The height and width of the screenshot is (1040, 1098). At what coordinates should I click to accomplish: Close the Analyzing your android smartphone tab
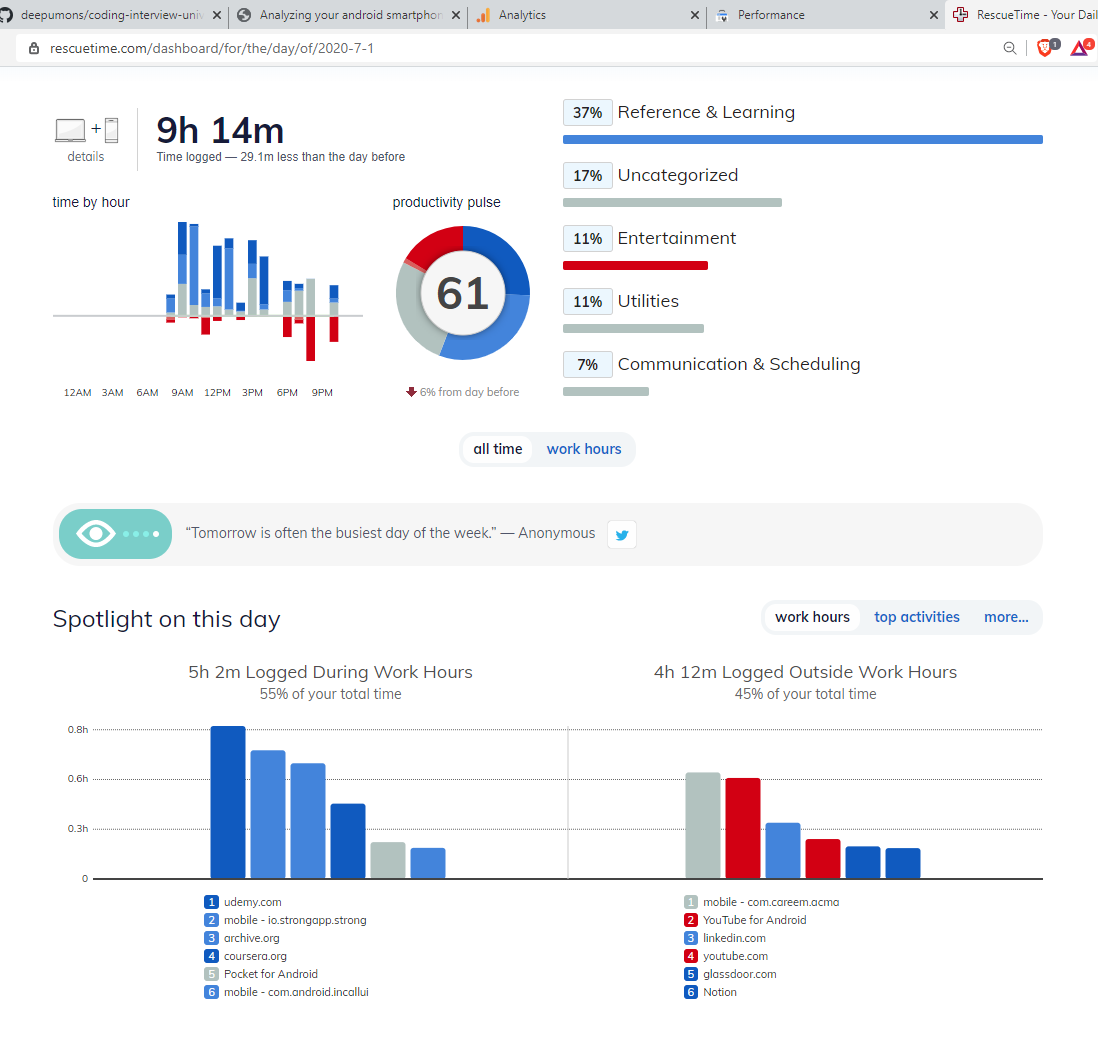pos(456,15)
